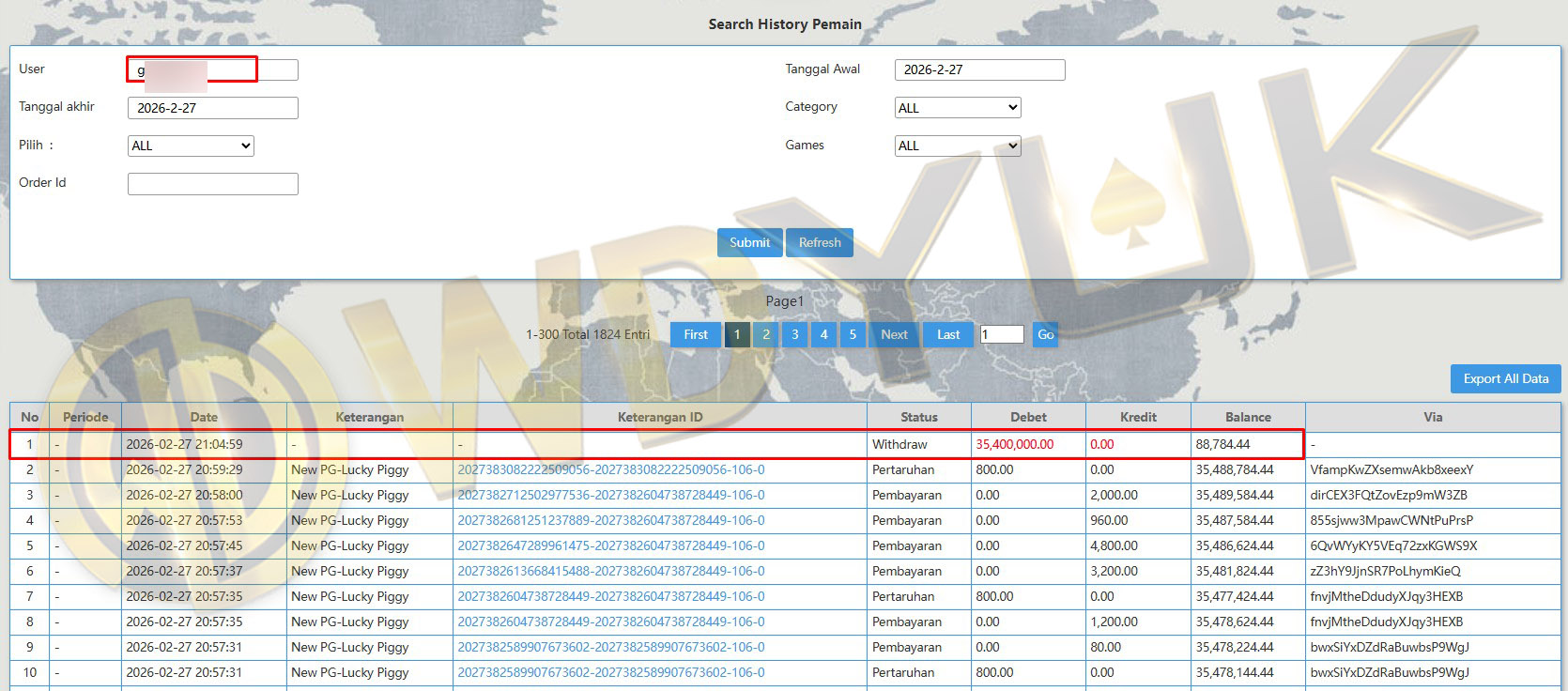Select page 3 in pagination
This screenshot has height=691, width=1568.
point(795,334)
